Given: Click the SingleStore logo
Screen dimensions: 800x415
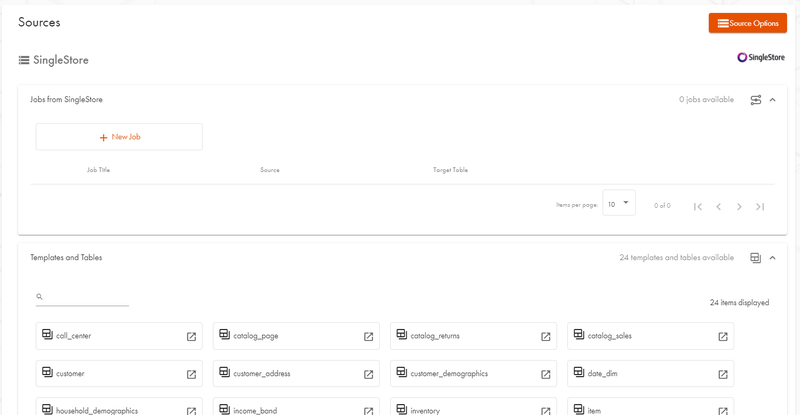Looking at the screenshot, I should (761, 57).
